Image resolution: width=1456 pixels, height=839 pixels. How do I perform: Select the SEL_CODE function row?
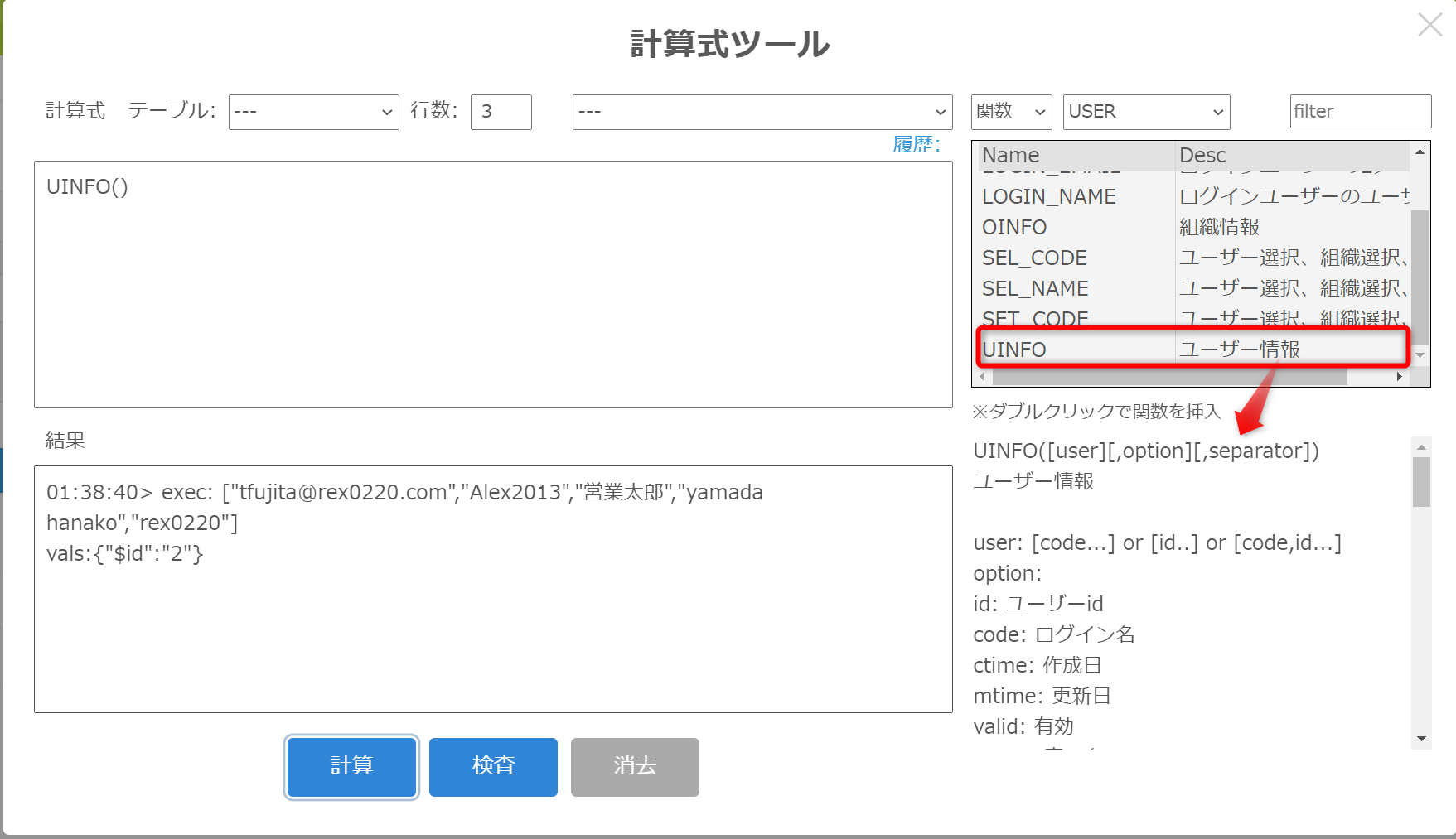(x=1194, y=258)
